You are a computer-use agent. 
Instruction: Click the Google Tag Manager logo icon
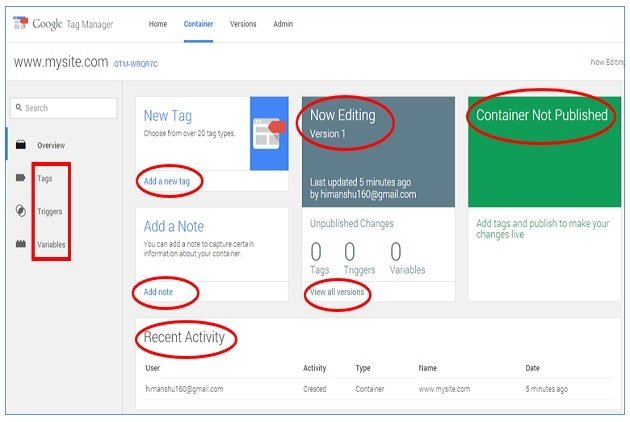20,23
